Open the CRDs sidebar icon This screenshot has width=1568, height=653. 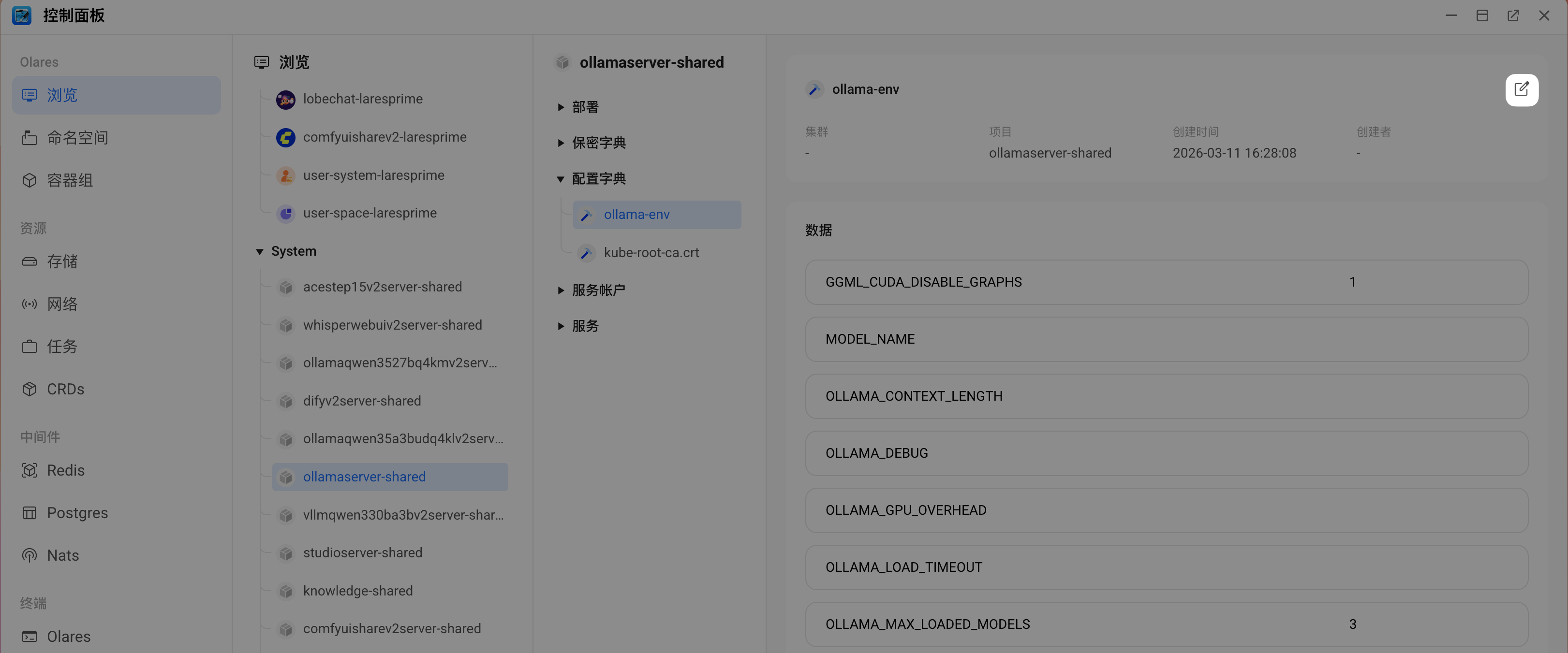coord(30,389)
